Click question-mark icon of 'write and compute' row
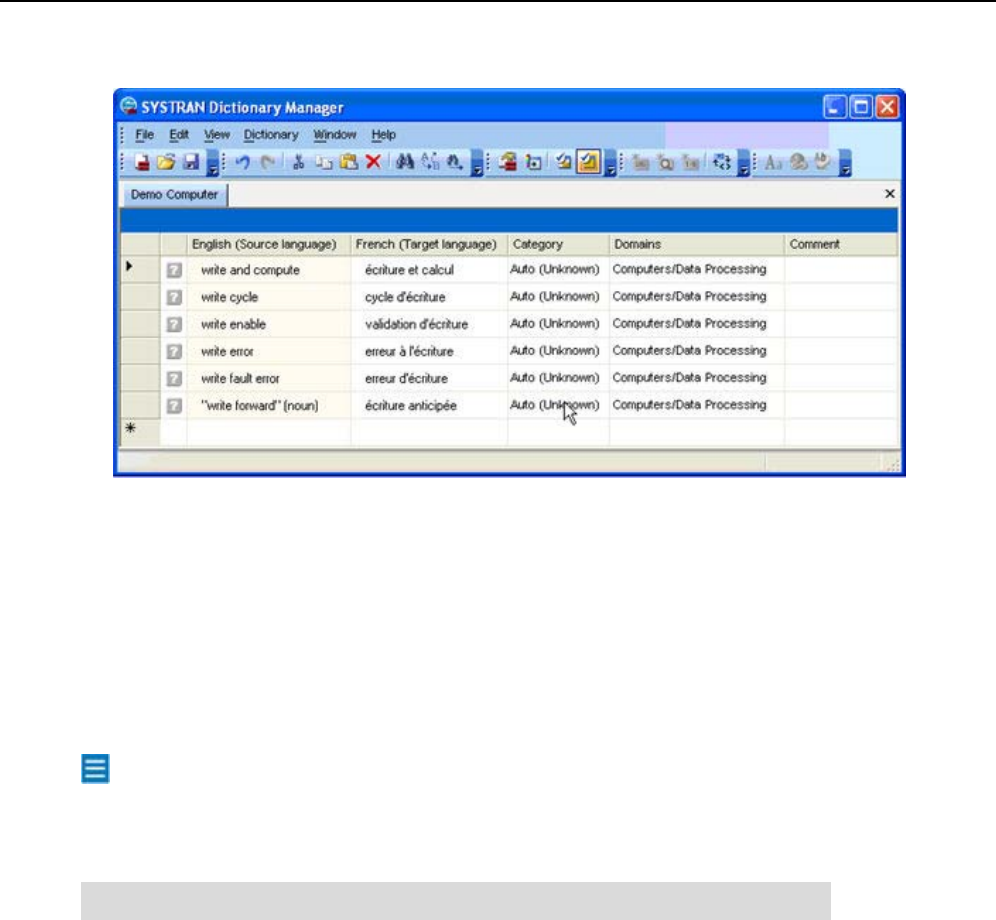 [174, 270]
